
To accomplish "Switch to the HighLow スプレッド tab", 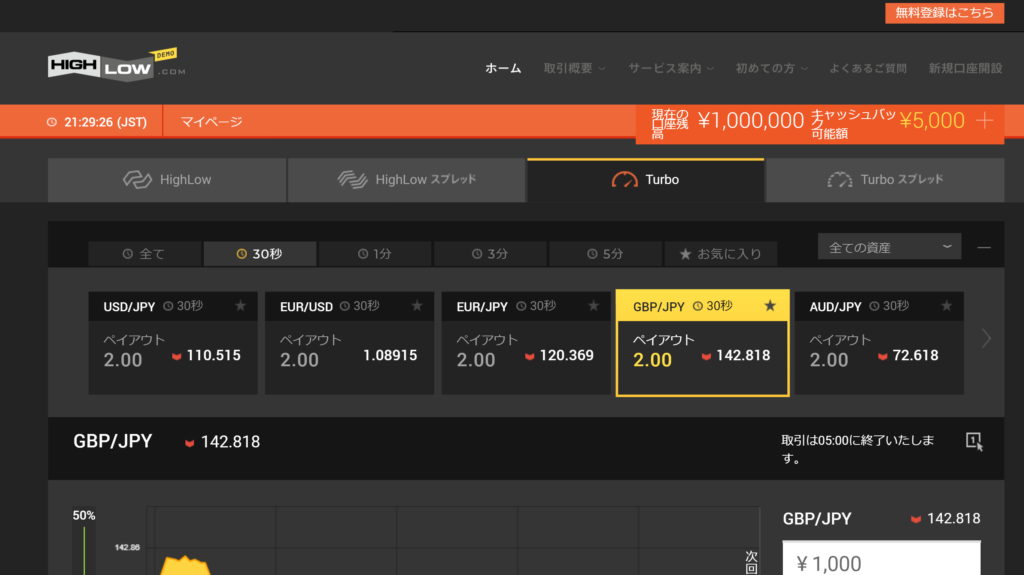I will (x=406, y=180).
